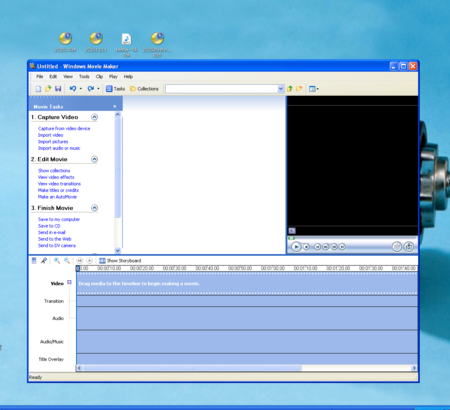The width and height of the screenshot is (450, 410).
Task: Click Make titles or credits
Action: pyautogui.click(x=58, y=190)
